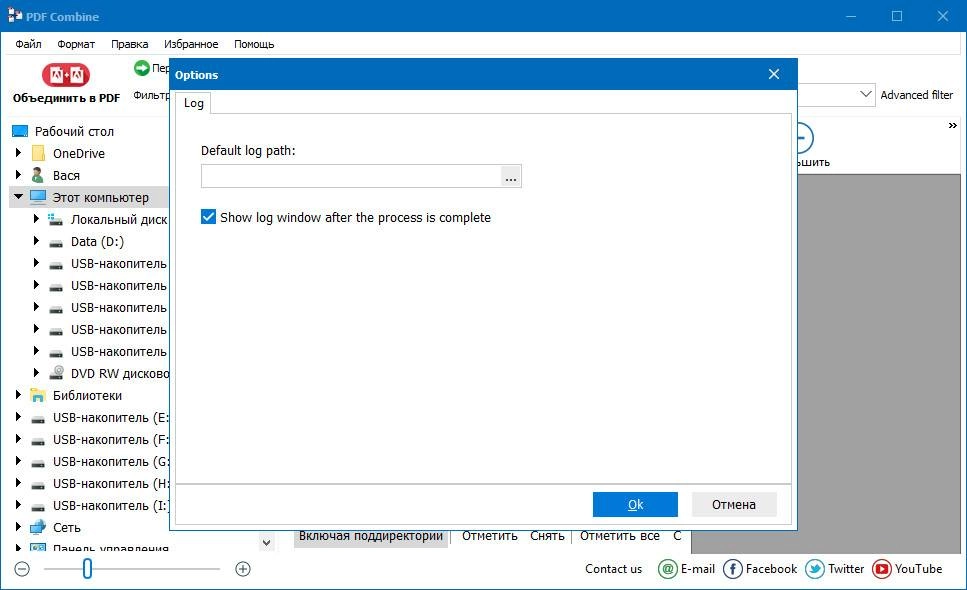This screenshot has width=967, height=590.
Task: Click the Сеть network icon
Action: coord(38,527)
